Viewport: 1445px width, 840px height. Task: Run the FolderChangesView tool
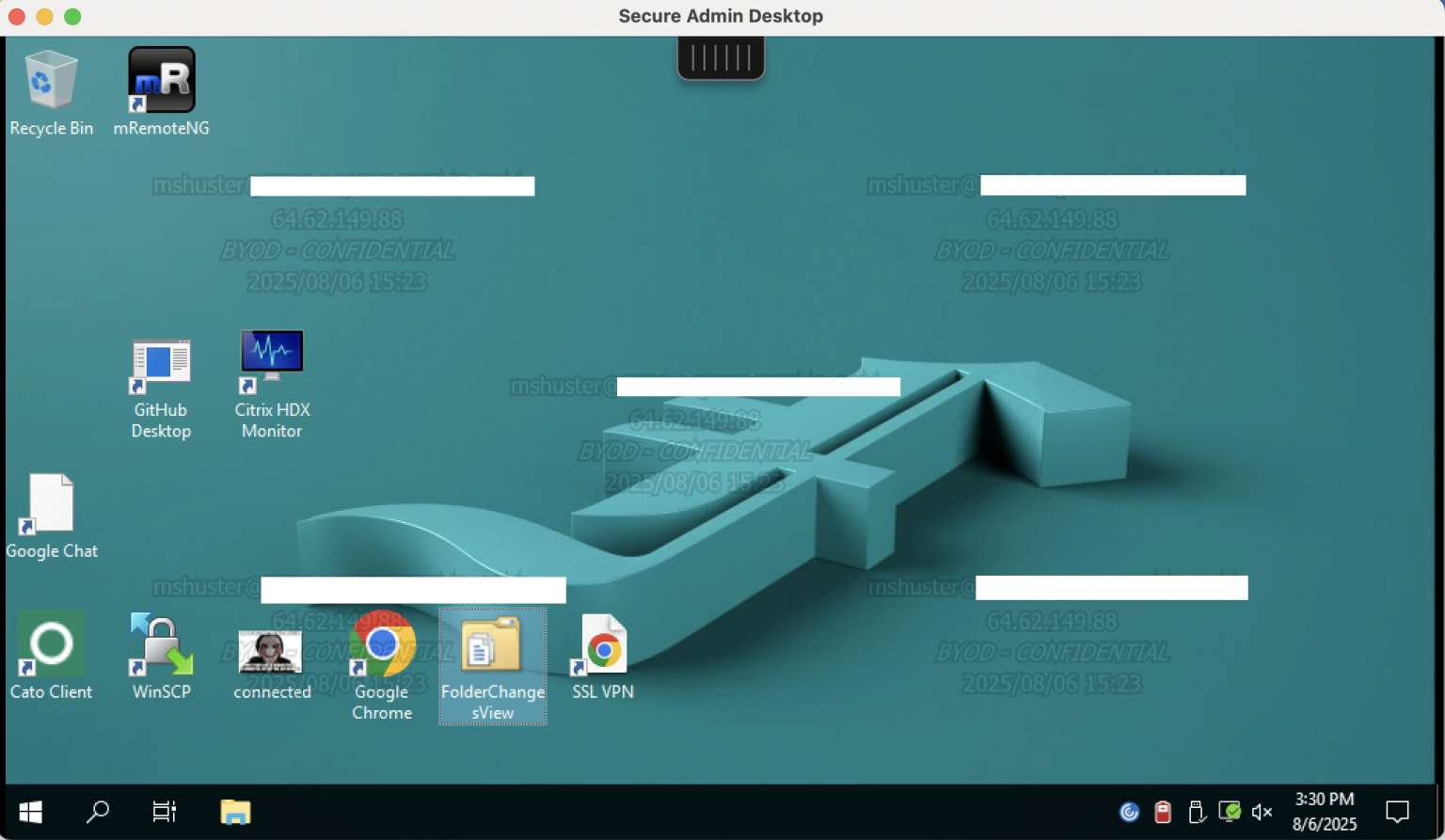click(492, 649)
